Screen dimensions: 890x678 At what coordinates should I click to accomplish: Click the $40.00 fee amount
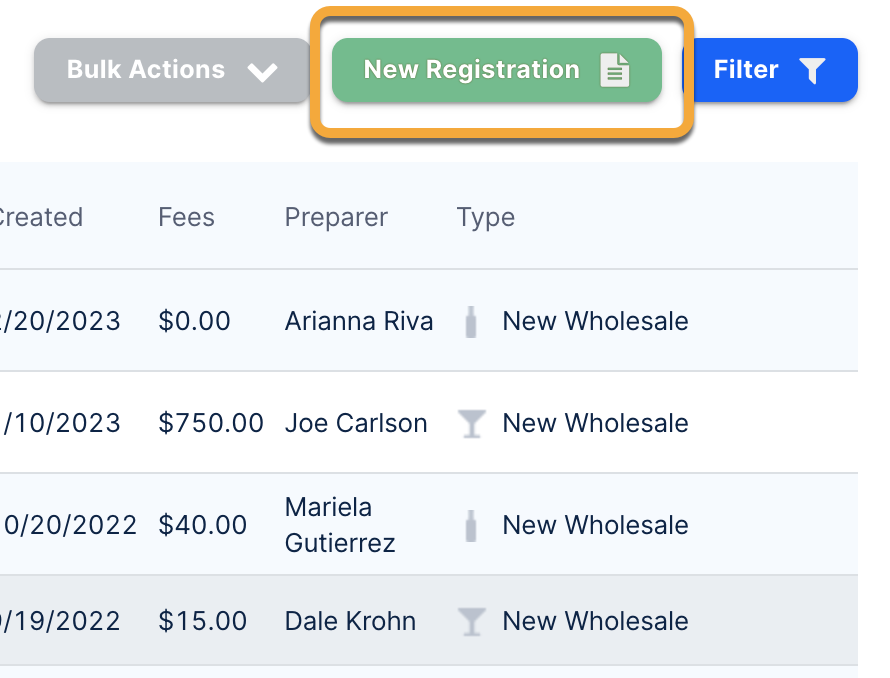[x=203, y=525]
